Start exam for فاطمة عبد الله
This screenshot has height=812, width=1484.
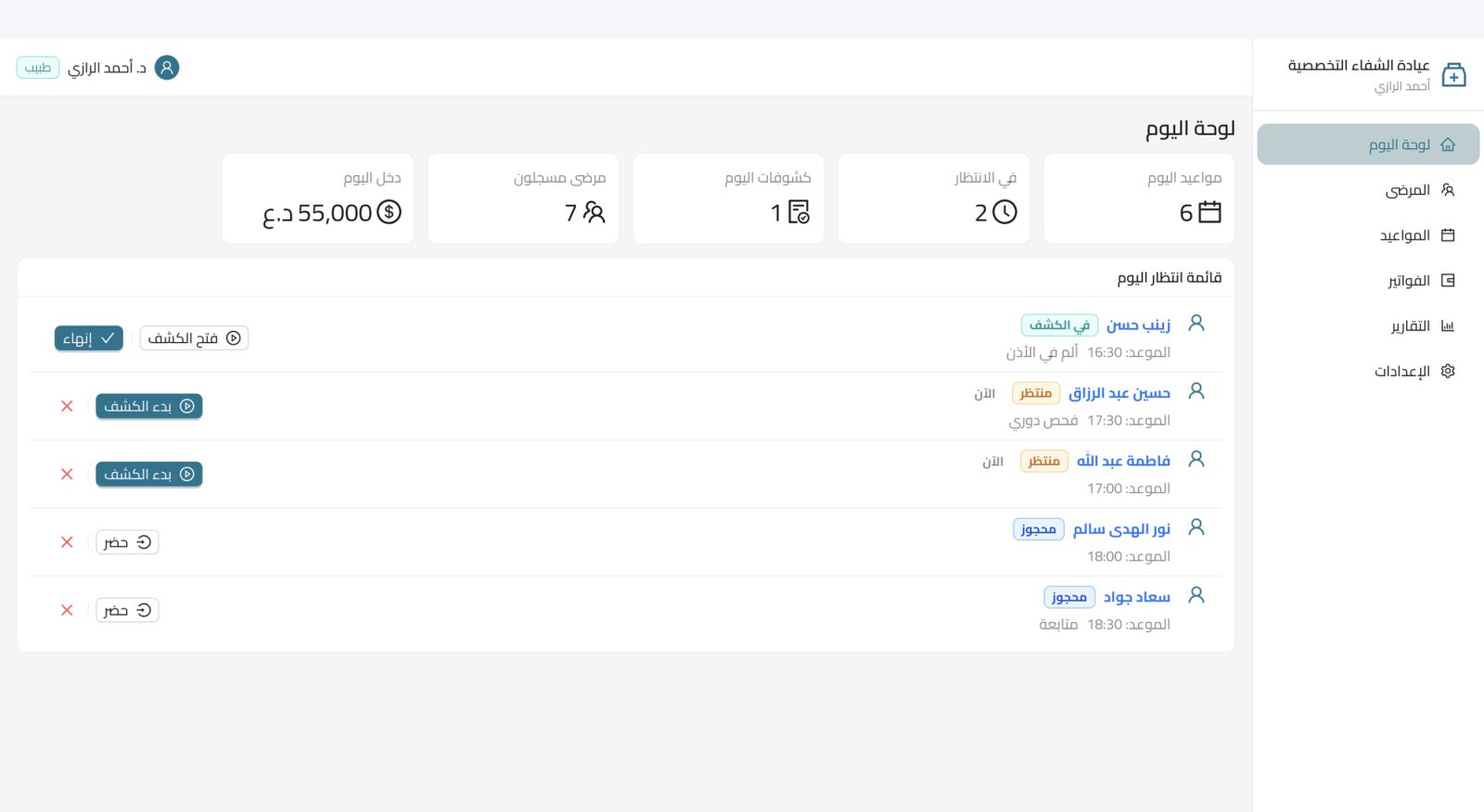(x=149, y=474)
